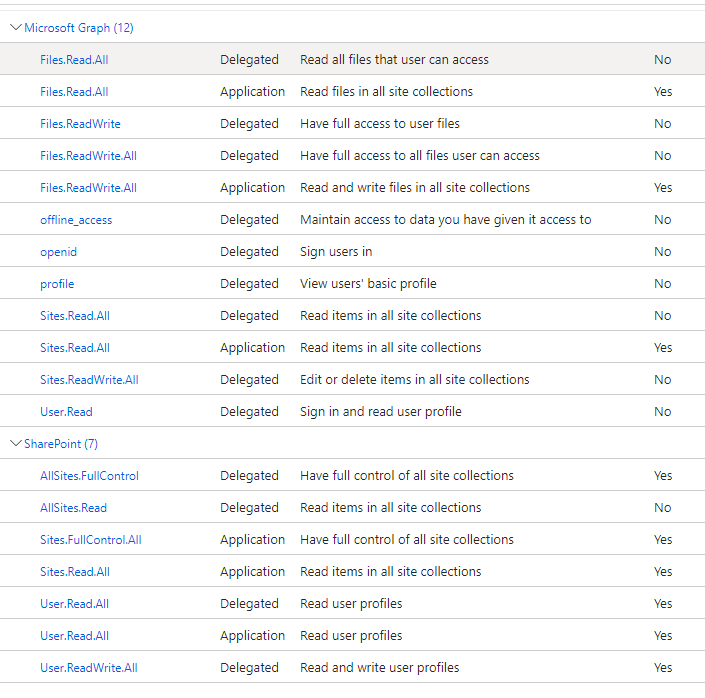The image size is (705, 698).
Task: Select the offline_access permission link
Action: pos(76,220)
